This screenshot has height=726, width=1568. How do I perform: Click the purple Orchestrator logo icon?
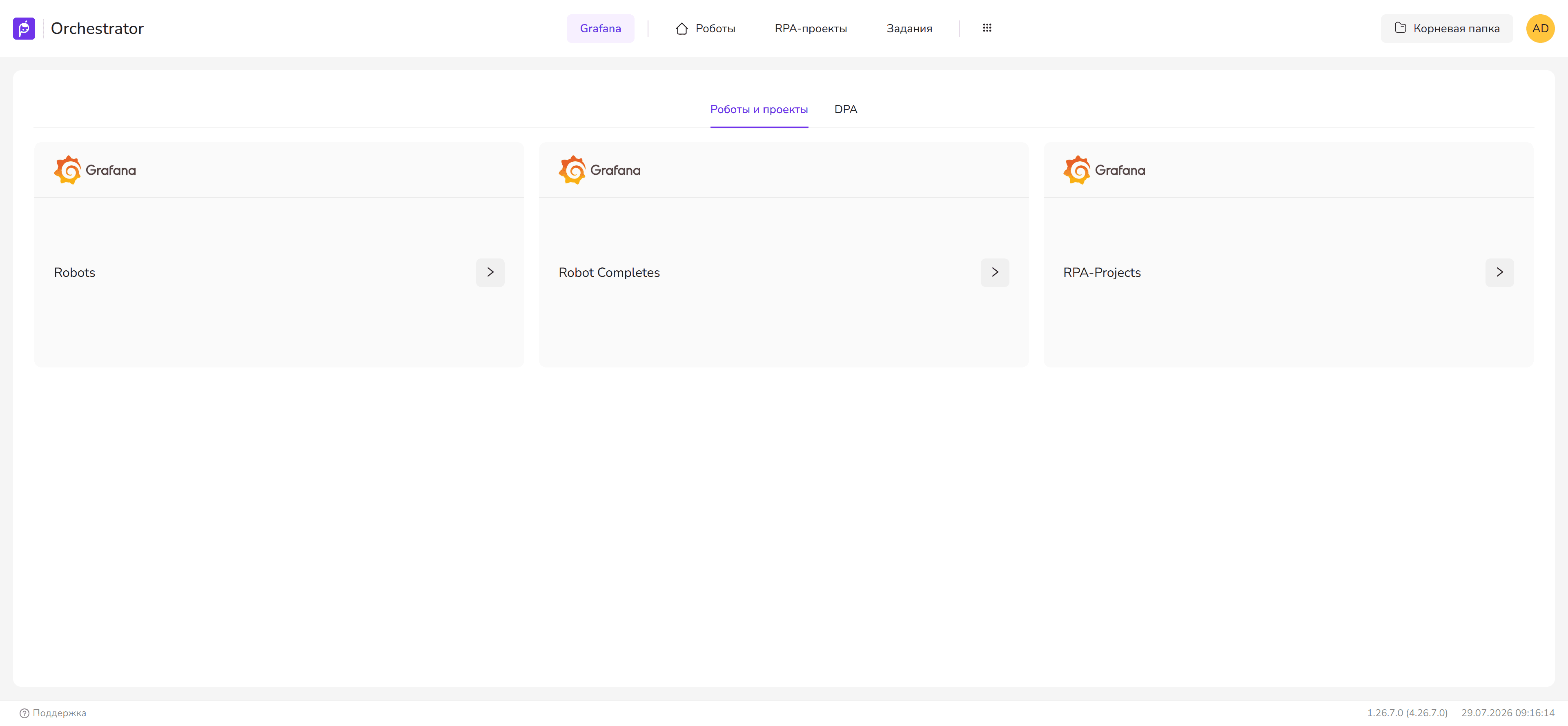[24, 29]
